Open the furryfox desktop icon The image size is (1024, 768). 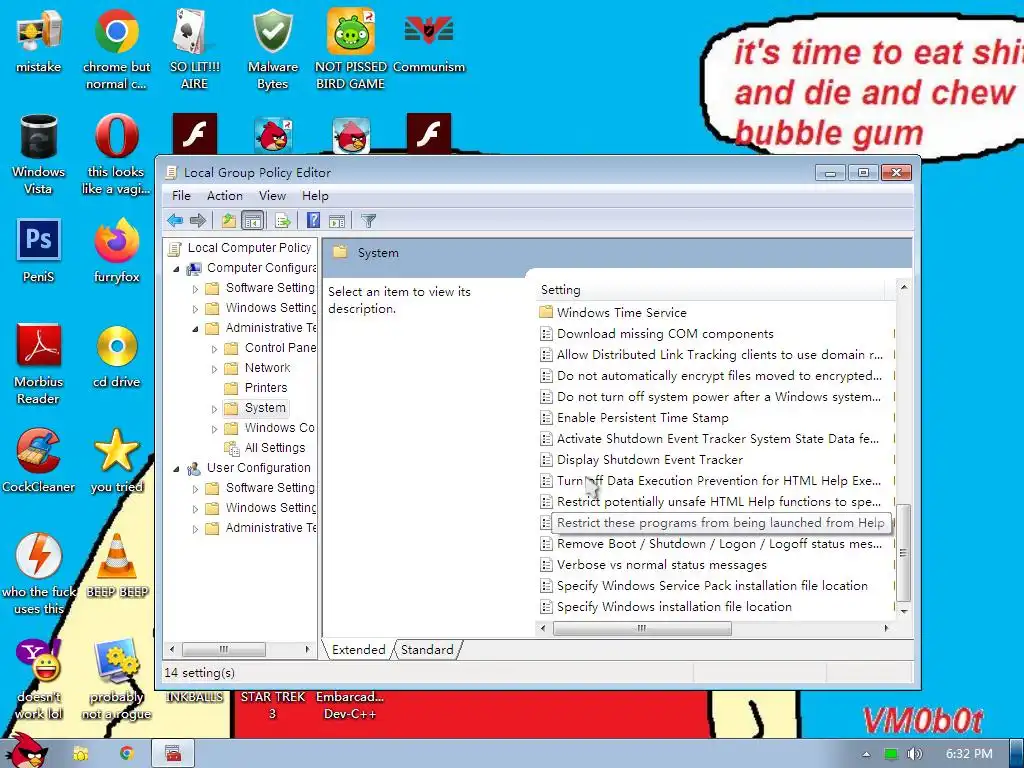(x=116, y=251)
